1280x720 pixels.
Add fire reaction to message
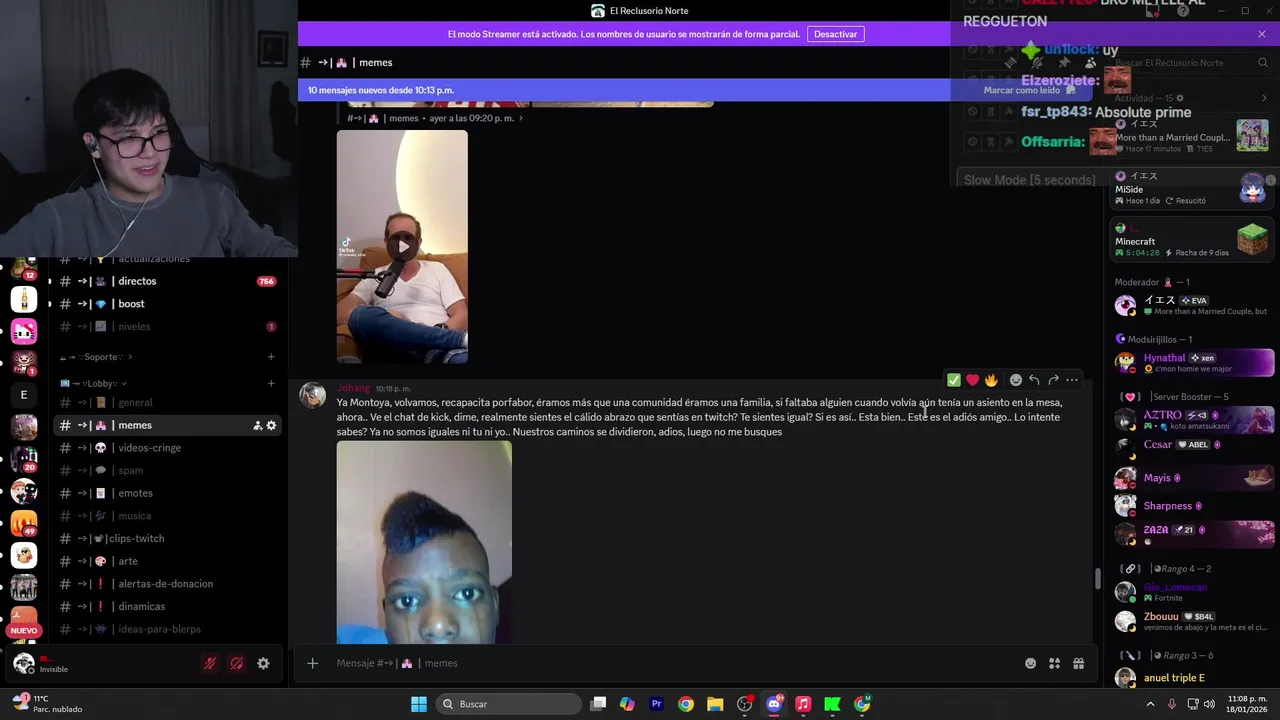click(x=991, y=380)
